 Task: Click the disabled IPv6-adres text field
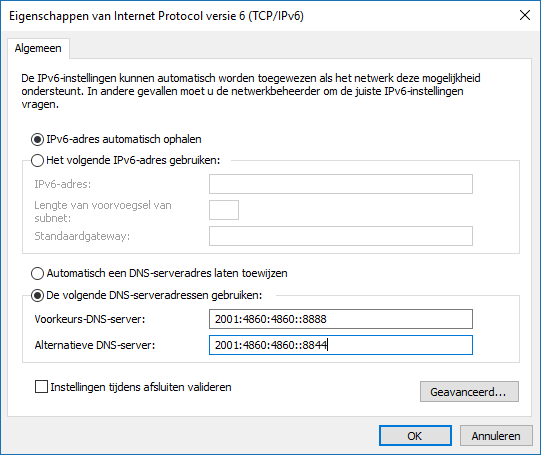pos(341,184)
